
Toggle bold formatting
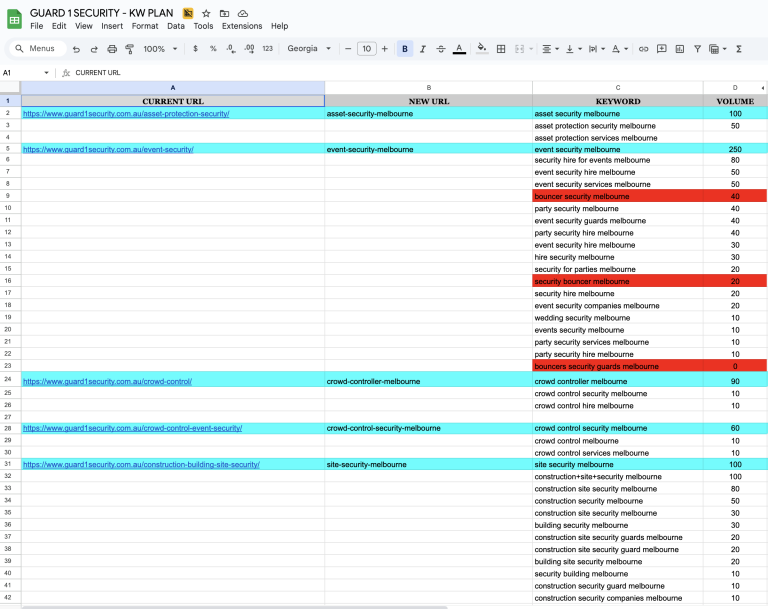(404, 48)
